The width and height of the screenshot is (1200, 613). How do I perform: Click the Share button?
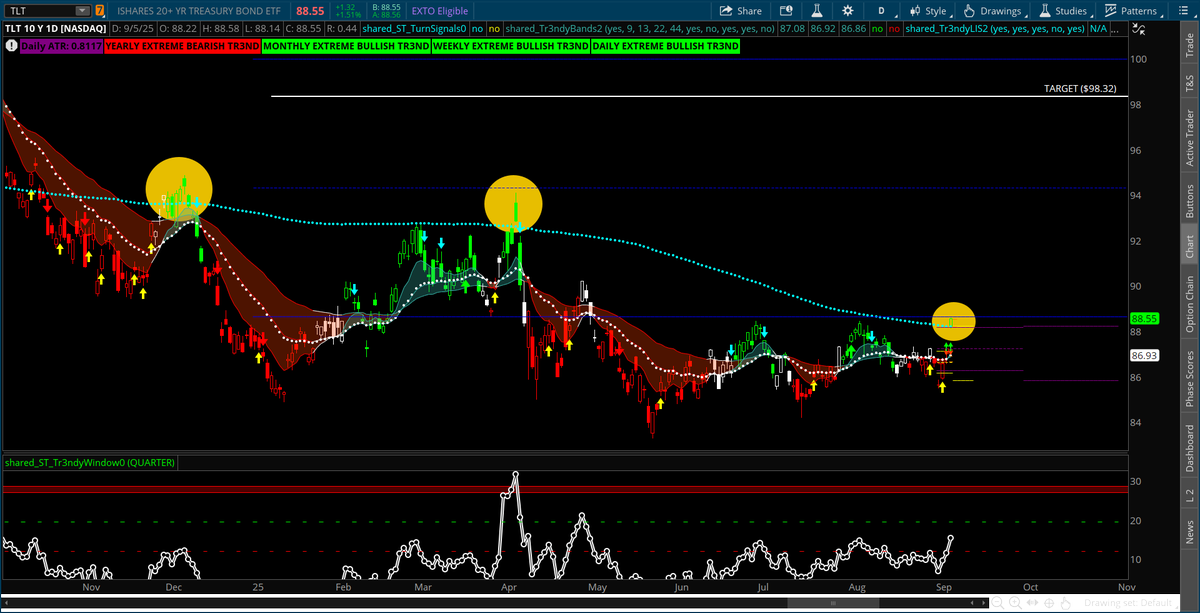[741, 11]
